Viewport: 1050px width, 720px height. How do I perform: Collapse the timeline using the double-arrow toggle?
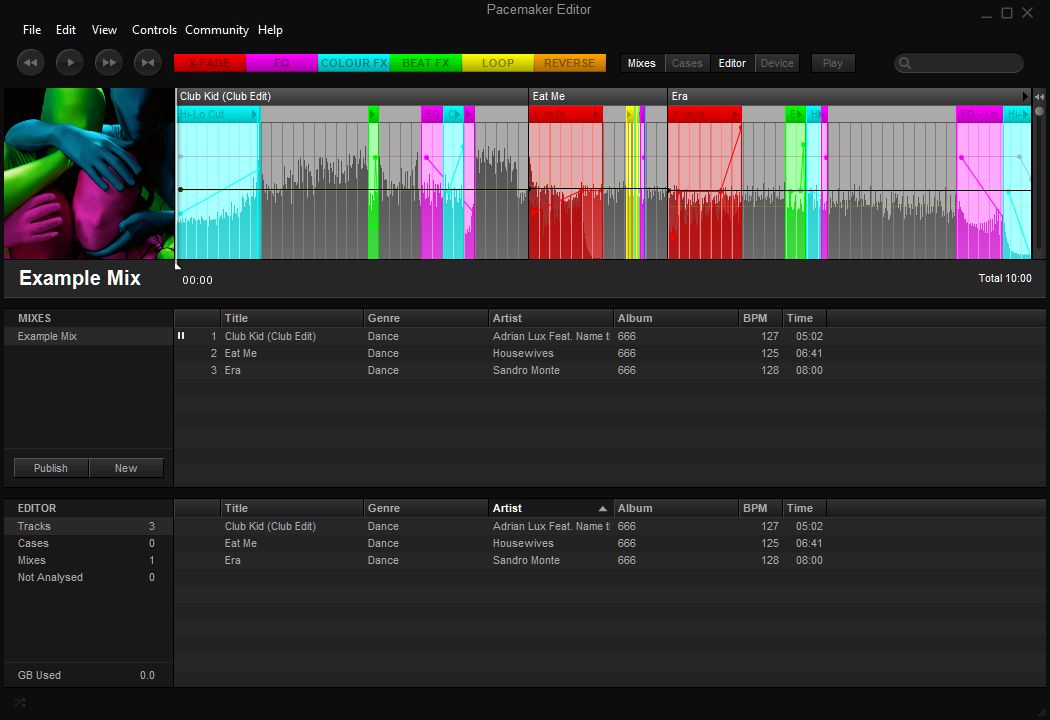[1040, 96]
